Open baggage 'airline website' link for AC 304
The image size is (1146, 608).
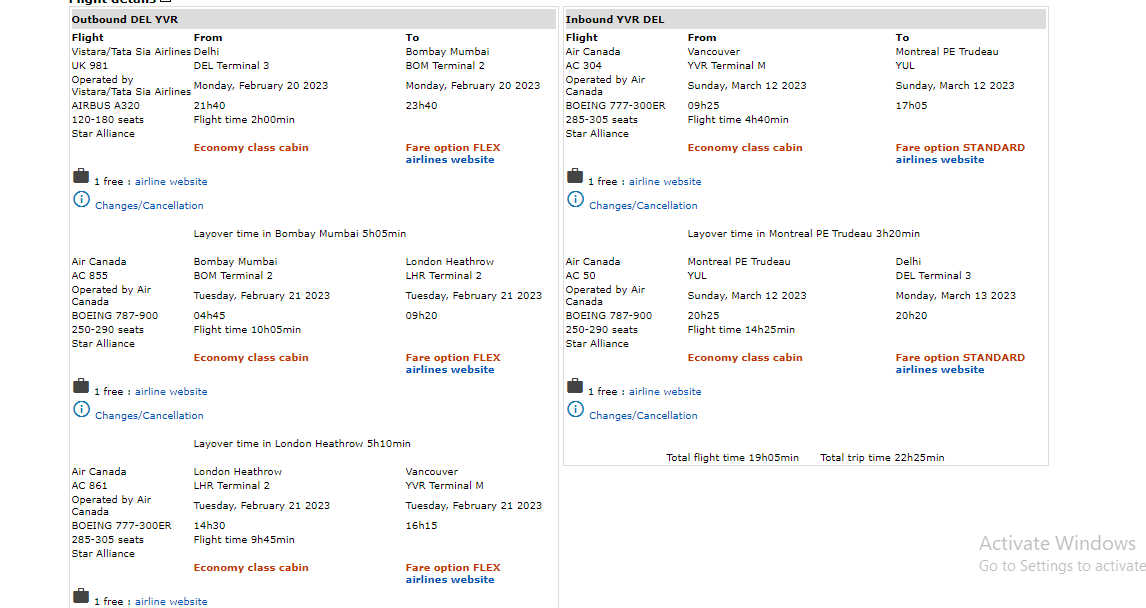click(665, 182)
